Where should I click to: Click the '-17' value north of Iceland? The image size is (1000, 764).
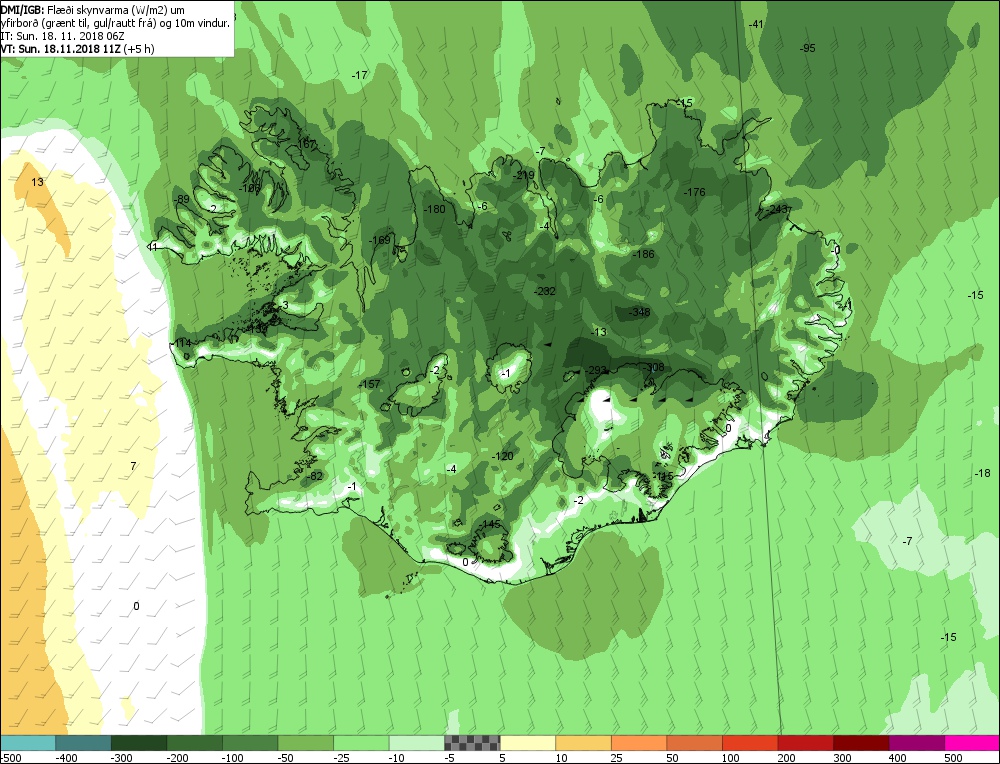pos(360,75)
